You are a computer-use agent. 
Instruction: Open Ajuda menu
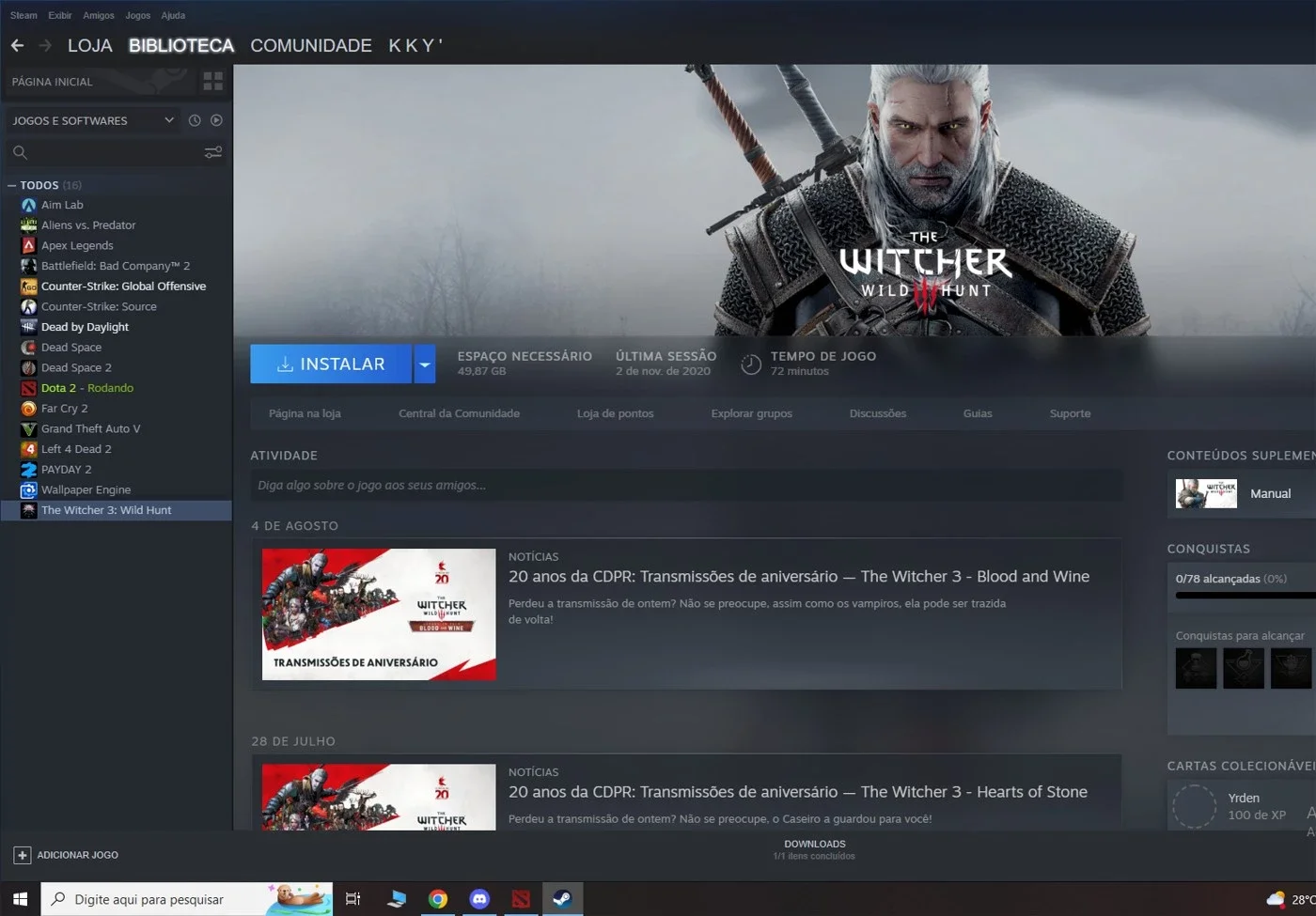(173, 15)
